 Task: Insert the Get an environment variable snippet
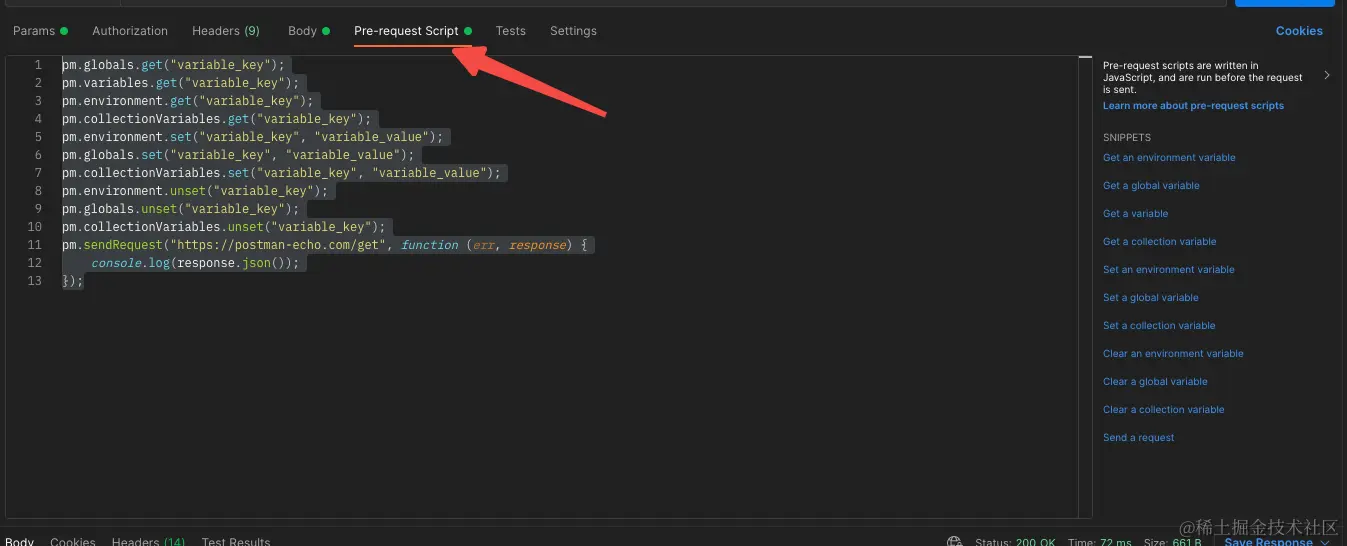click(1169, 157)
